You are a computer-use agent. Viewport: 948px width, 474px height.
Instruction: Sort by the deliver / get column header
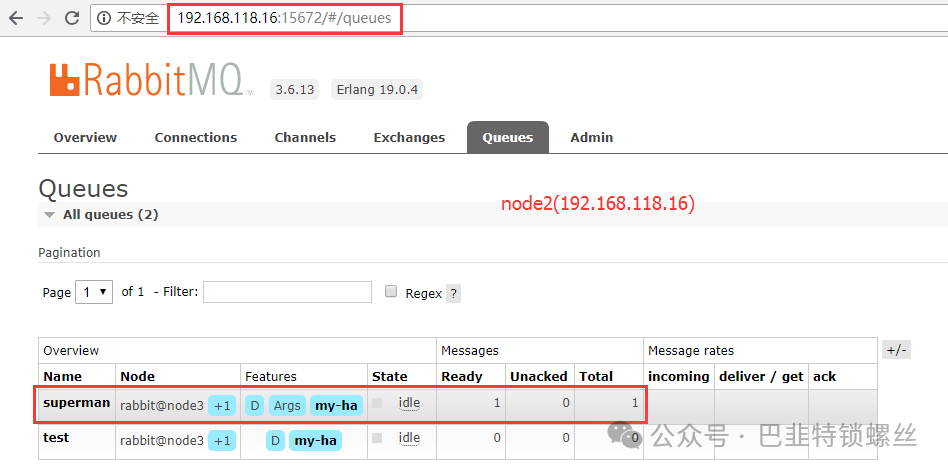point(761,376)
